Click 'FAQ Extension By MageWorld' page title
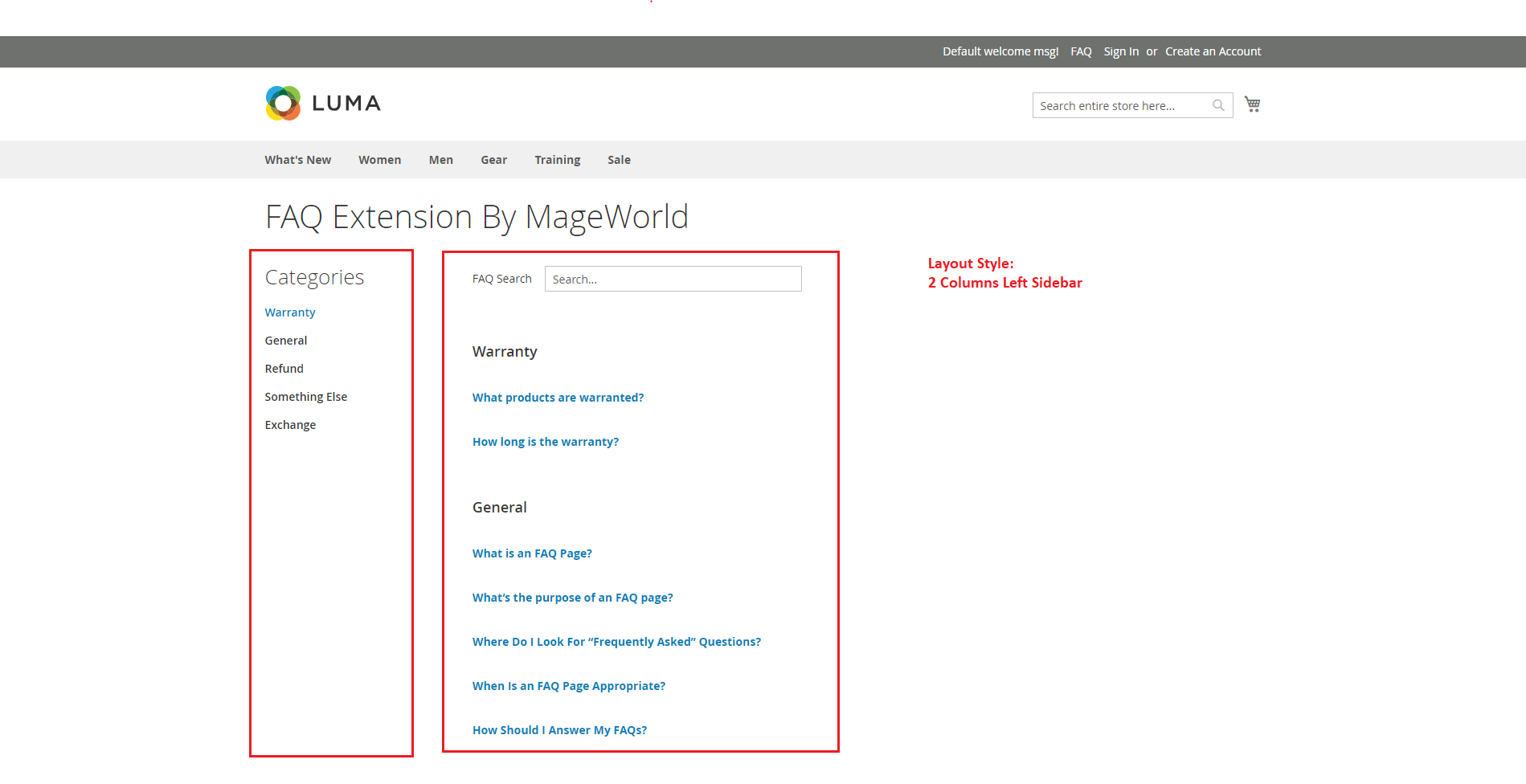The width and height of the screenshot is (1526, 784). (x=477, y=217)
